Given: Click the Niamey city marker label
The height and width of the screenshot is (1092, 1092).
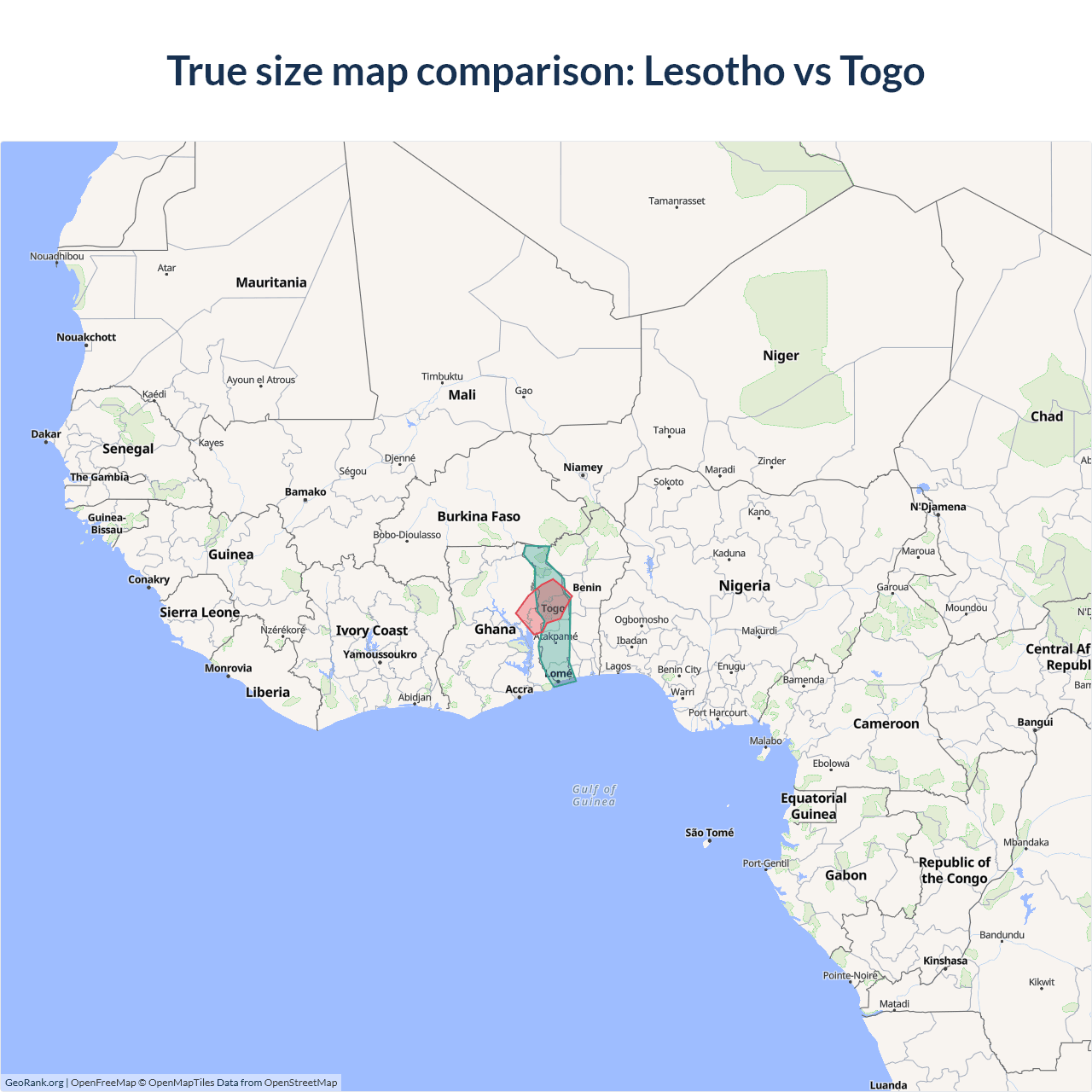Looking at the screenshot, I should tap(583, 468).
